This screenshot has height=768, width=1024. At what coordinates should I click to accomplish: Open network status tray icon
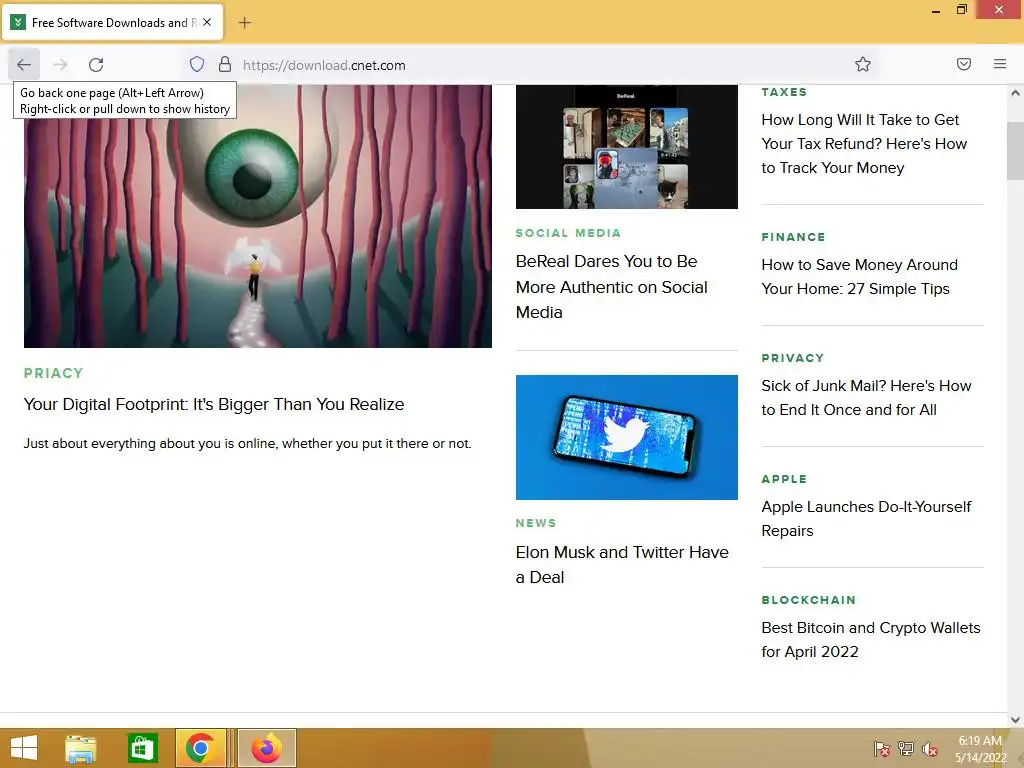[906, 749]
